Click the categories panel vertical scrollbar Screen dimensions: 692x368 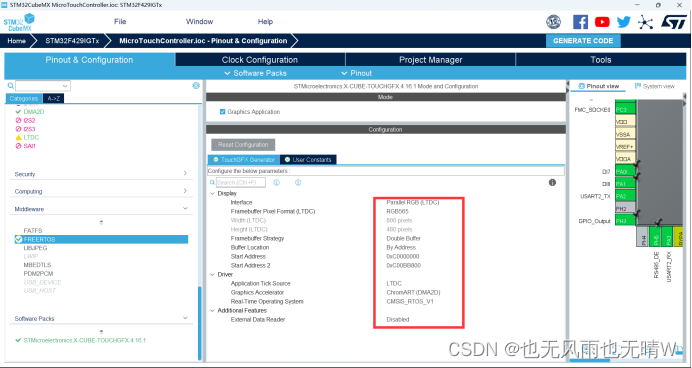point(199,323)
